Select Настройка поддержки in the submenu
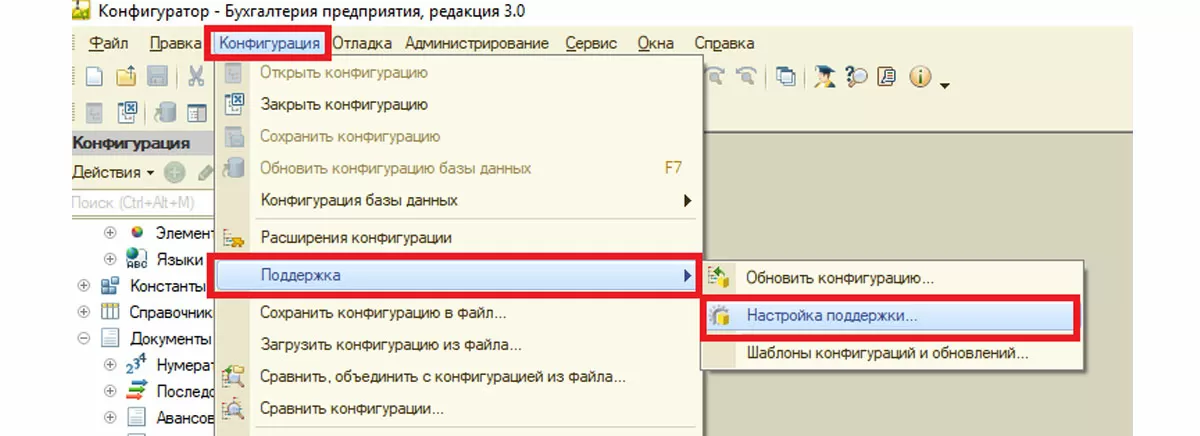 (891, 316)
